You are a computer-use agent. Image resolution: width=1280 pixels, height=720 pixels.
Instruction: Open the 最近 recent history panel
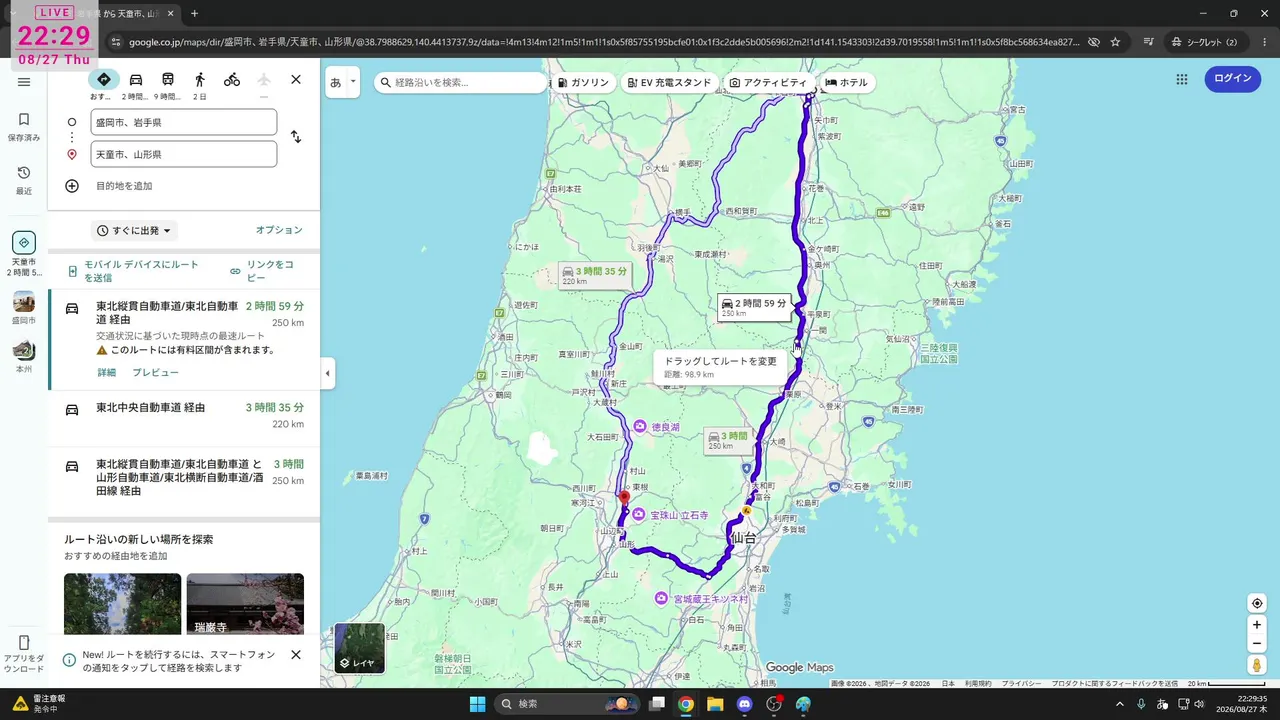click(x=24, y=180)
